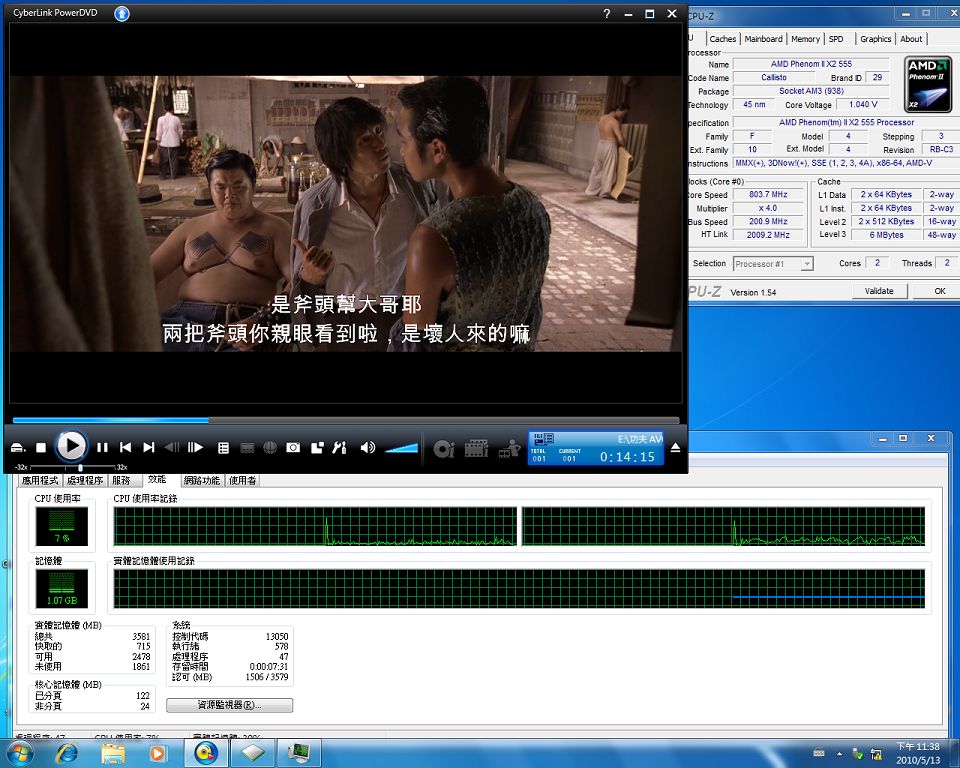This screenshot has height=768, width=960.
Task: Click the disc info icon in PowerDVD
Action: coord(444,449)
